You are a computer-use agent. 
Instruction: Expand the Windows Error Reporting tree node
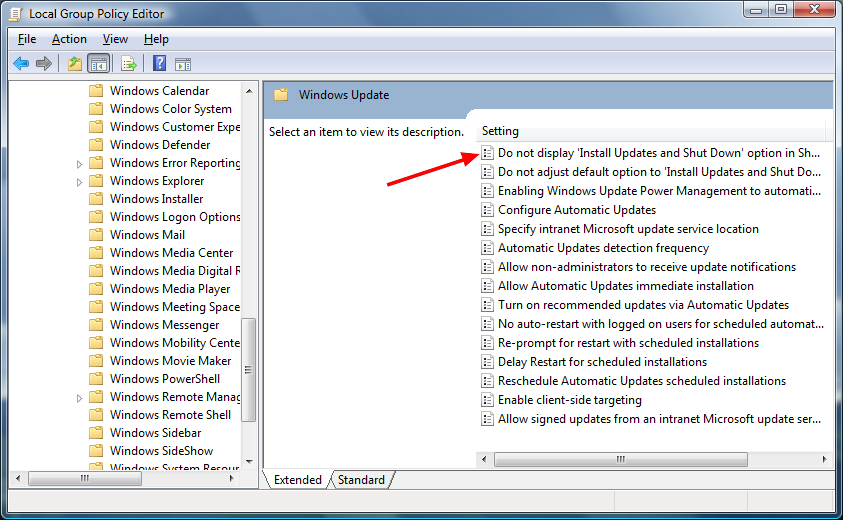point(79,164)
